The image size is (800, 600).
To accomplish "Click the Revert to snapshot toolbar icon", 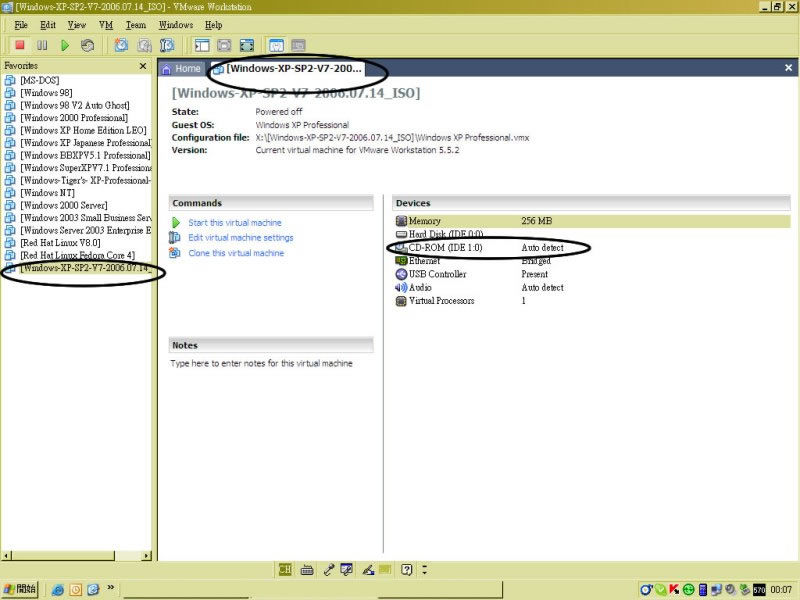I will [x=144, y=45].
